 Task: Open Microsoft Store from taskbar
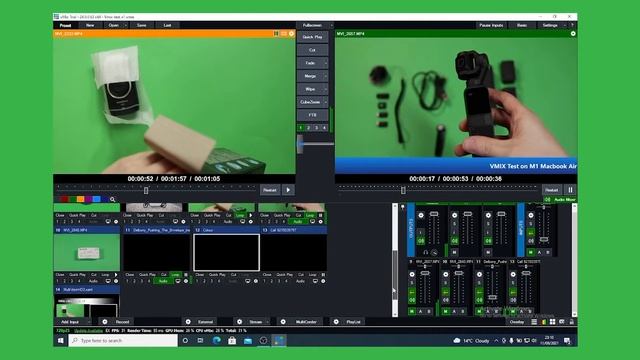coord(232,340)
